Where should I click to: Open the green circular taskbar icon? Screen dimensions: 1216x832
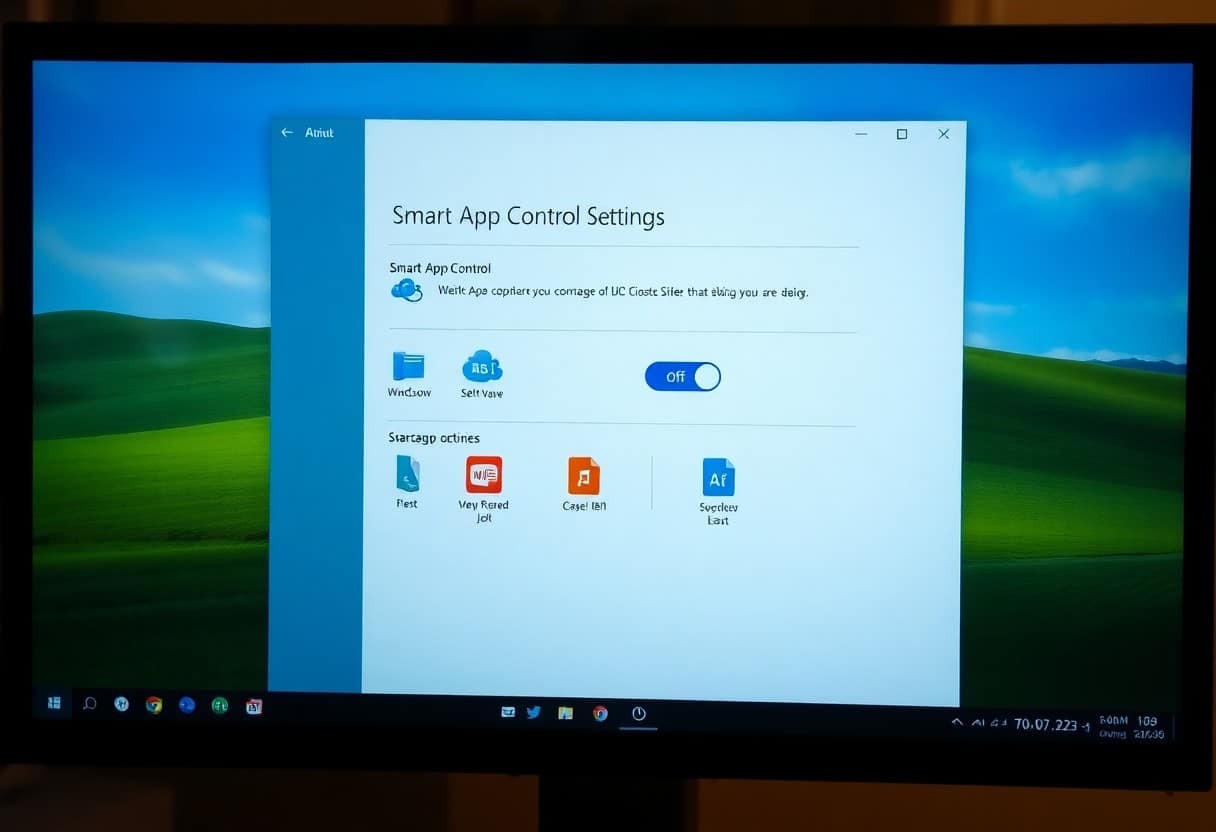tap(219, 705)
